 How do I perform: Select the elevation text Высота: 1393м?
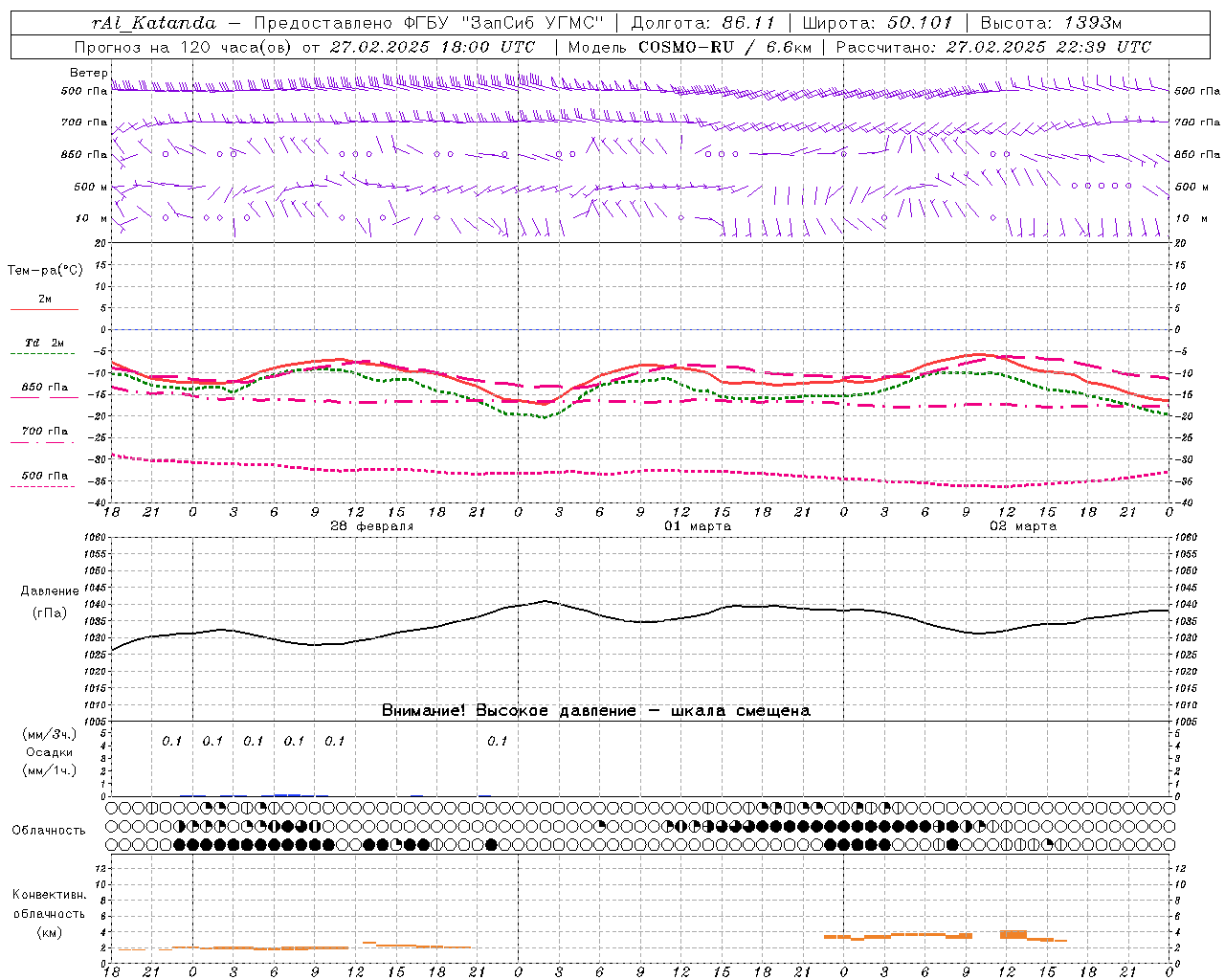click(1051, 23)
